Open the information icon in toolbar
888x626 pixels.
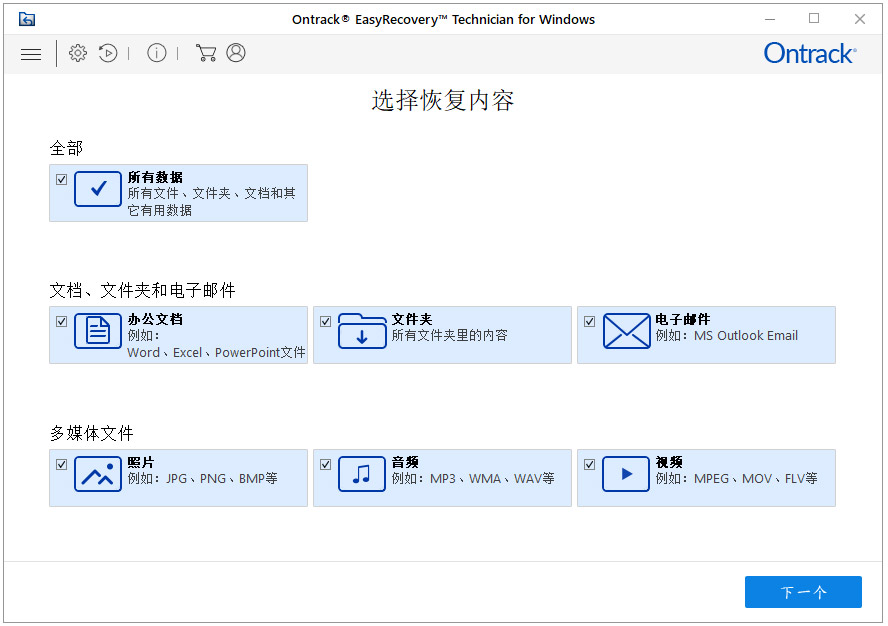pyautogui.click(x=157, y=53)
